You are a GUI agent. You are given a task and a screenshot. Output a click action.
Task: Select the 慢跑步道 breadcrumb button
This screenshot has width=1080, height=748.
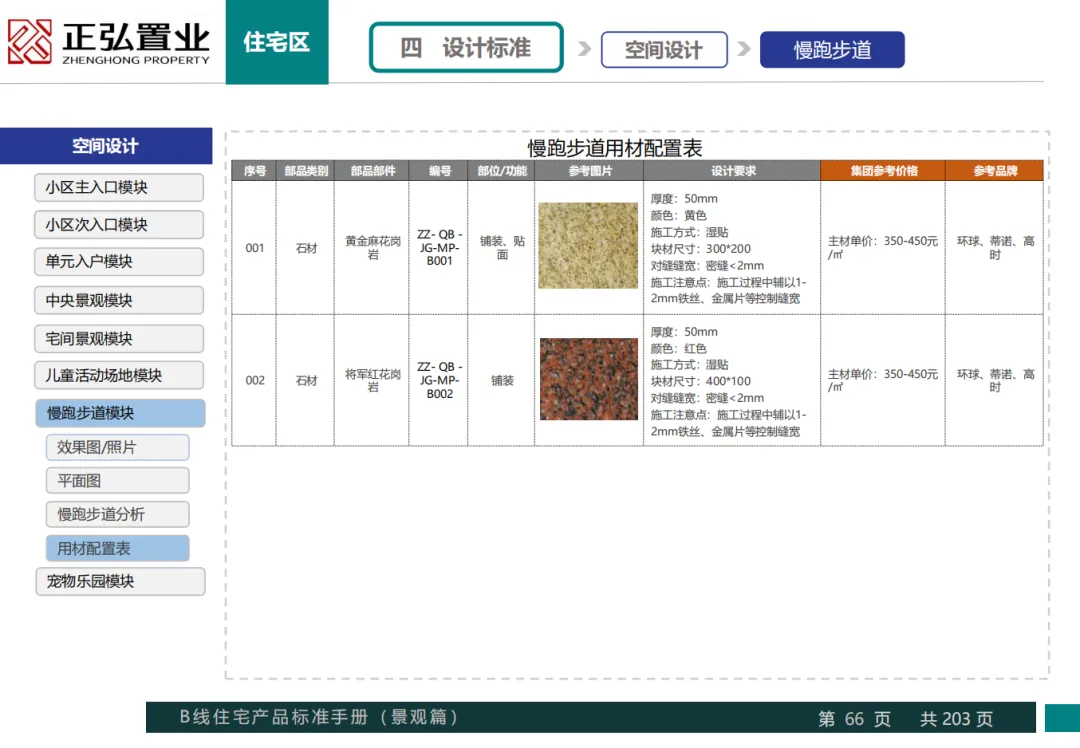coord(832,50)
